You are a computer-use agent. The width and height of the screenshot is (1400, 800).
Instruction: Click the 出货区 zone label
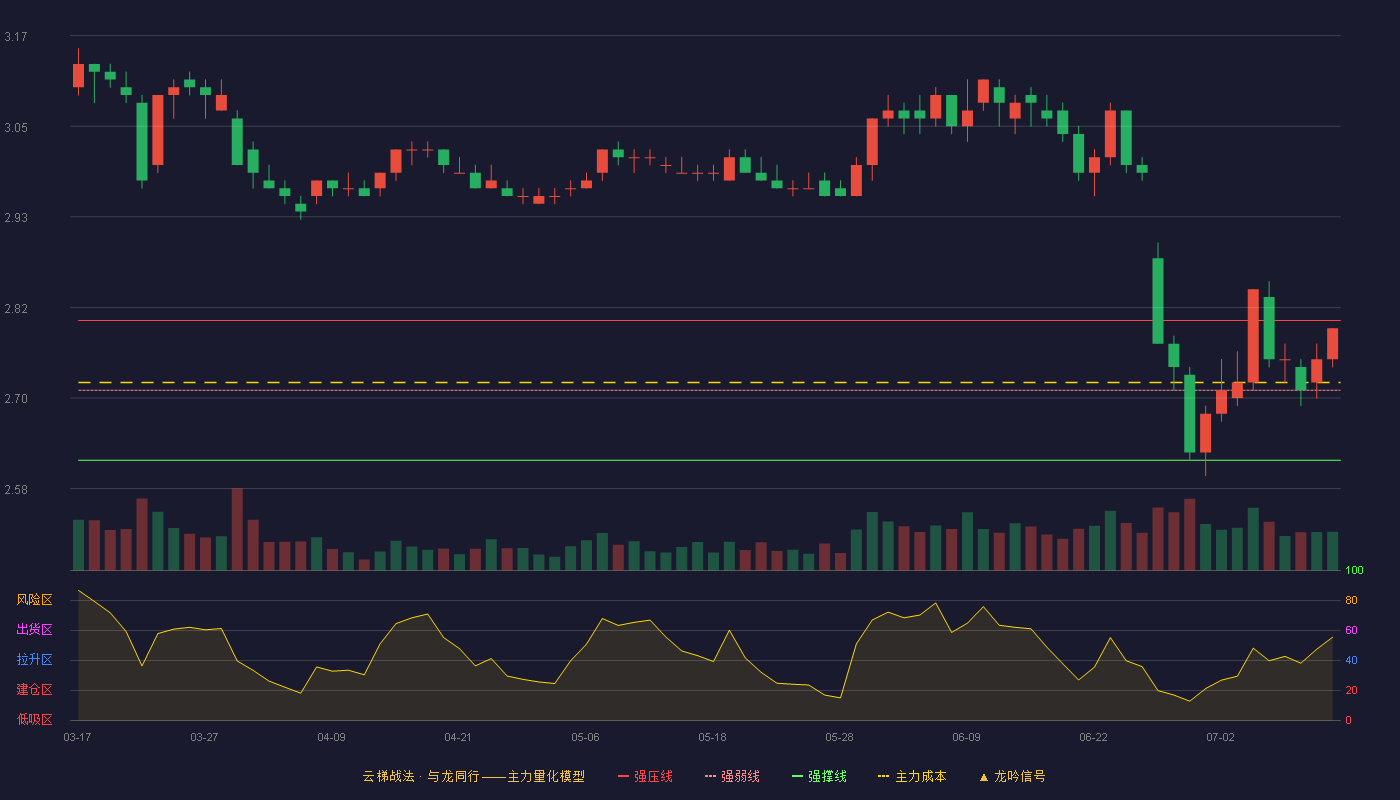pos(34,630)
